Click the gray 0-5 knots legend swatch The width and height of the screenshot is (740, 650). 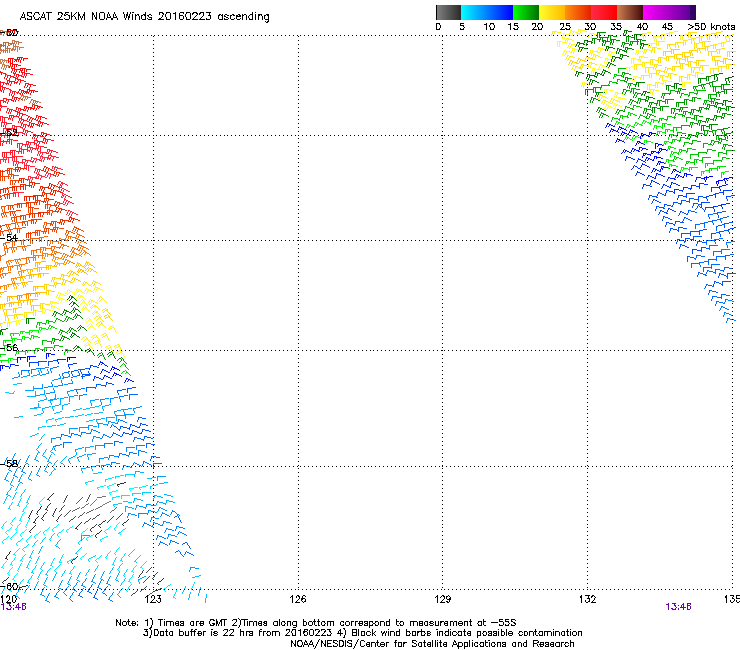click(x=448, y=12)
